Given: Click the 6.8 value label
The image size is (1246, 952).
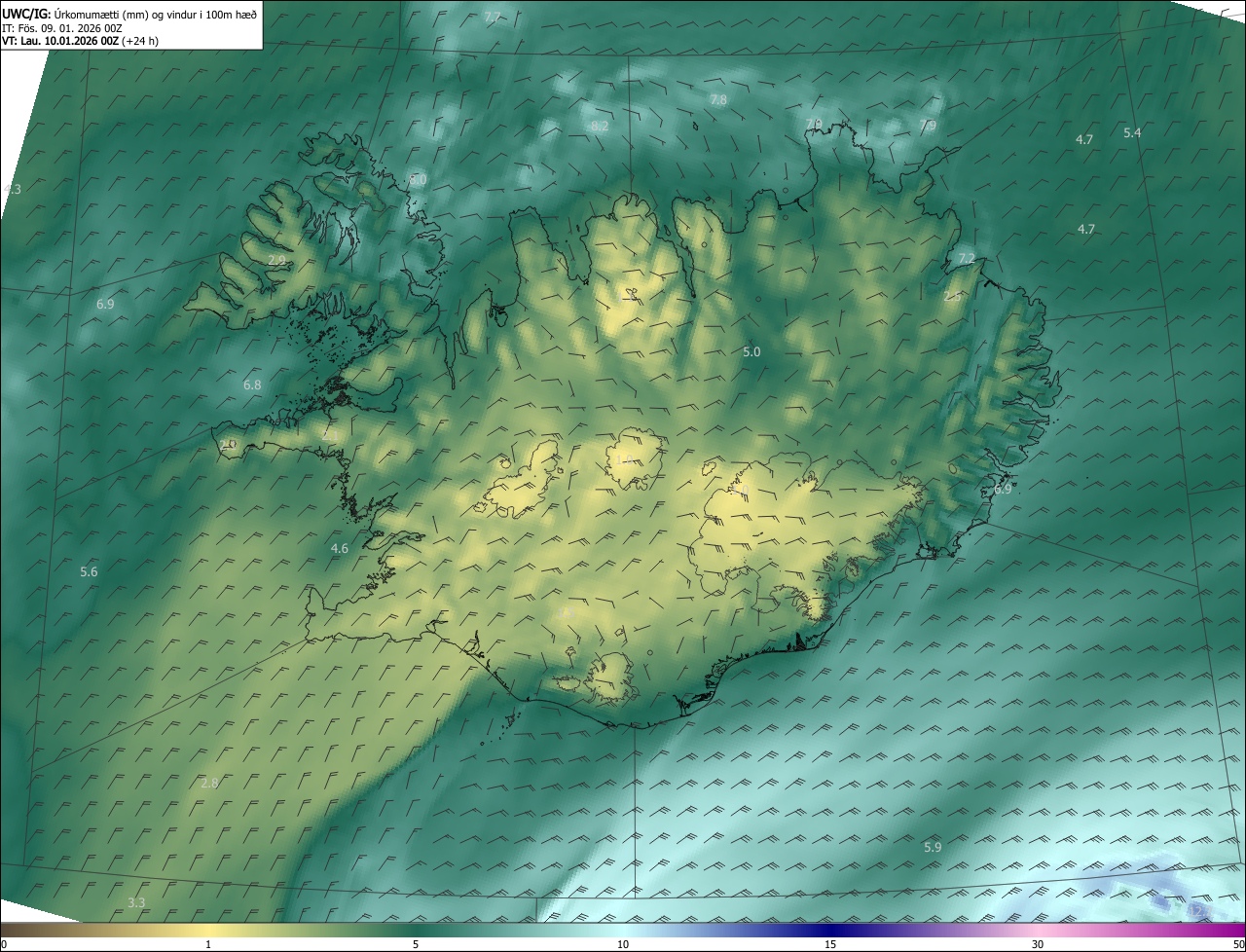Looking at the screenshot, I should tap(252, 385).
